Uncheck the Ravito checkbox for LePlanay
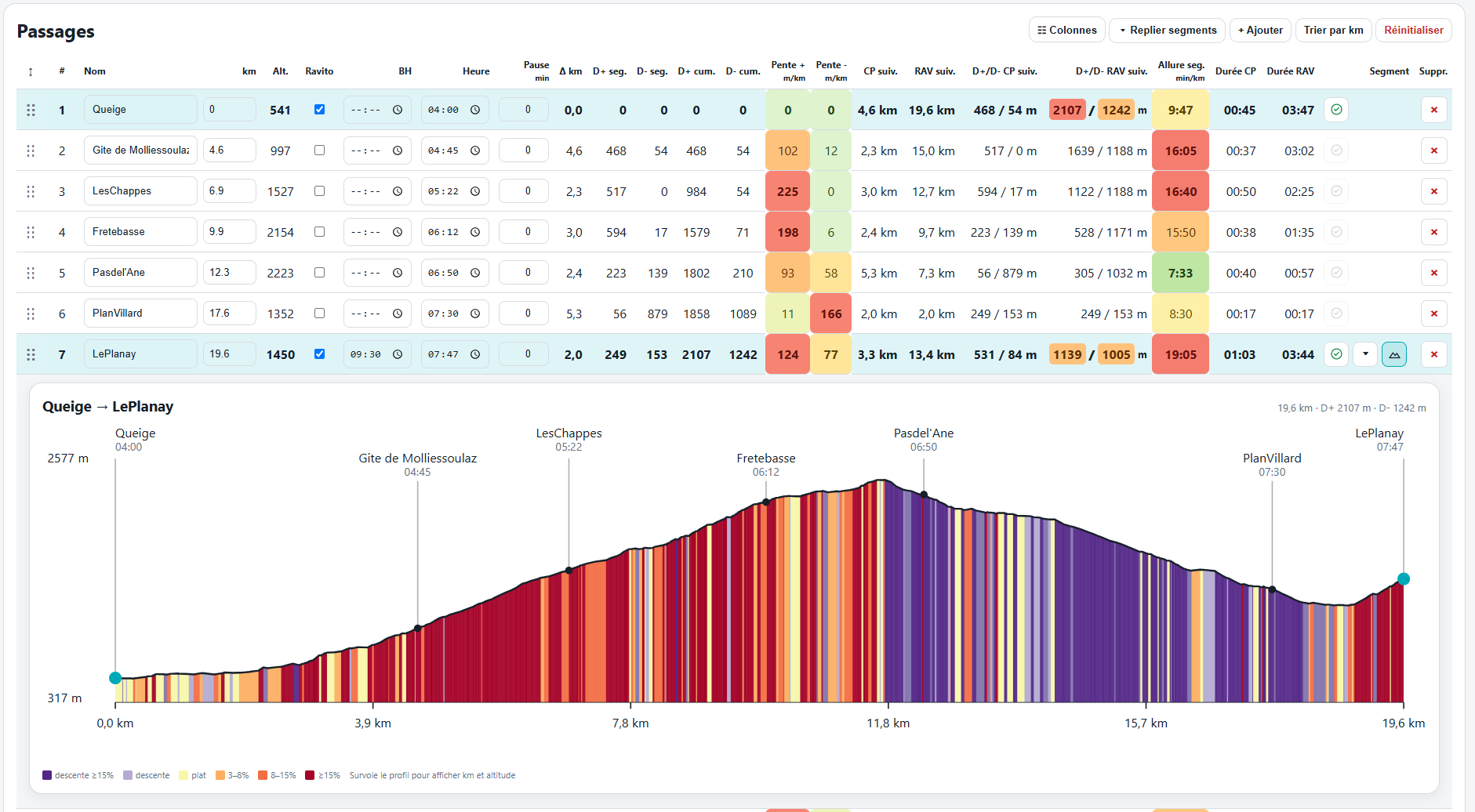The height and width of the screenshot is (812, 1475). pyautogui.click(x=319, y=353)
